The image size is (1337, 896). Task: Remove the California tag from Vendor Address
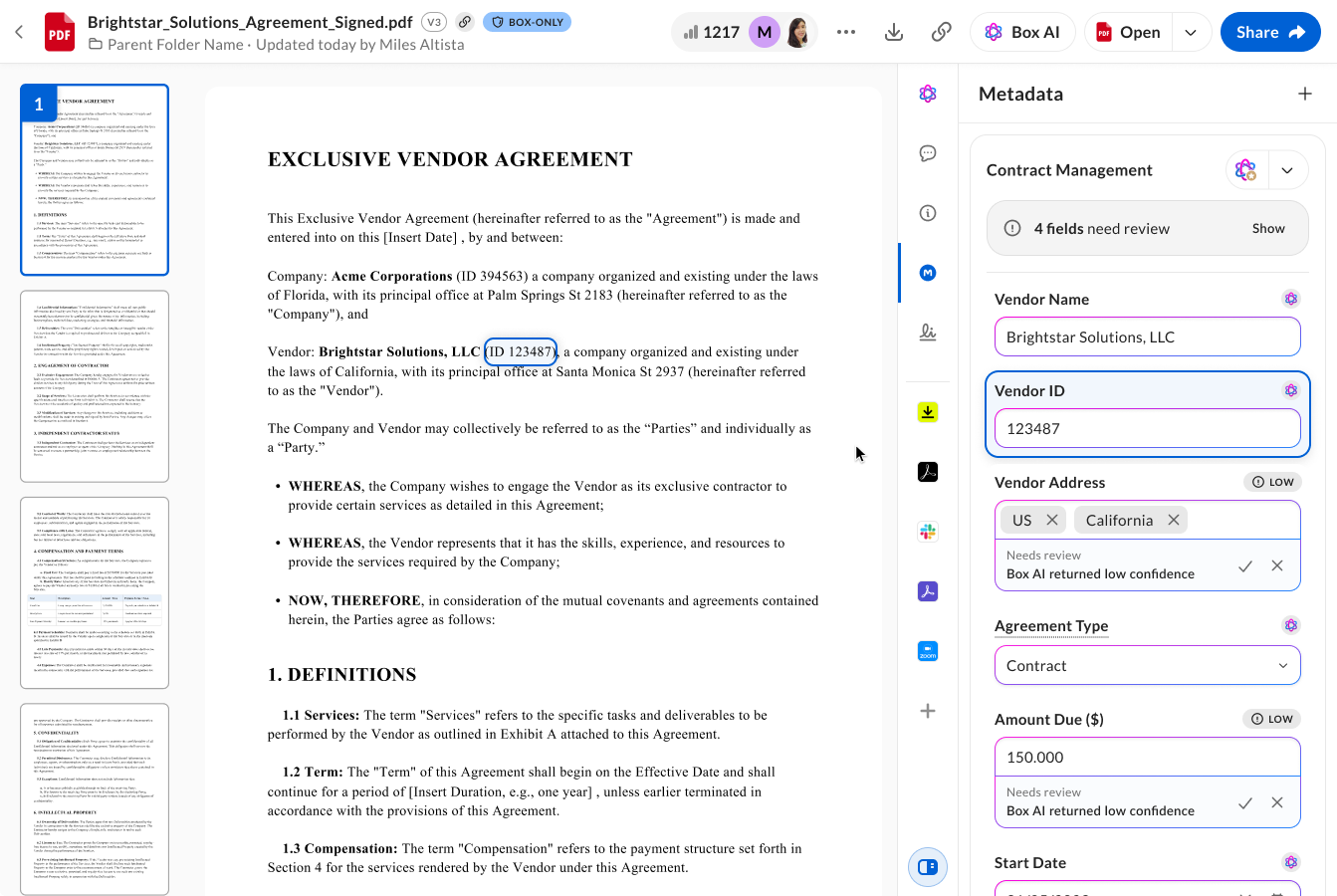pos(1173,520)
